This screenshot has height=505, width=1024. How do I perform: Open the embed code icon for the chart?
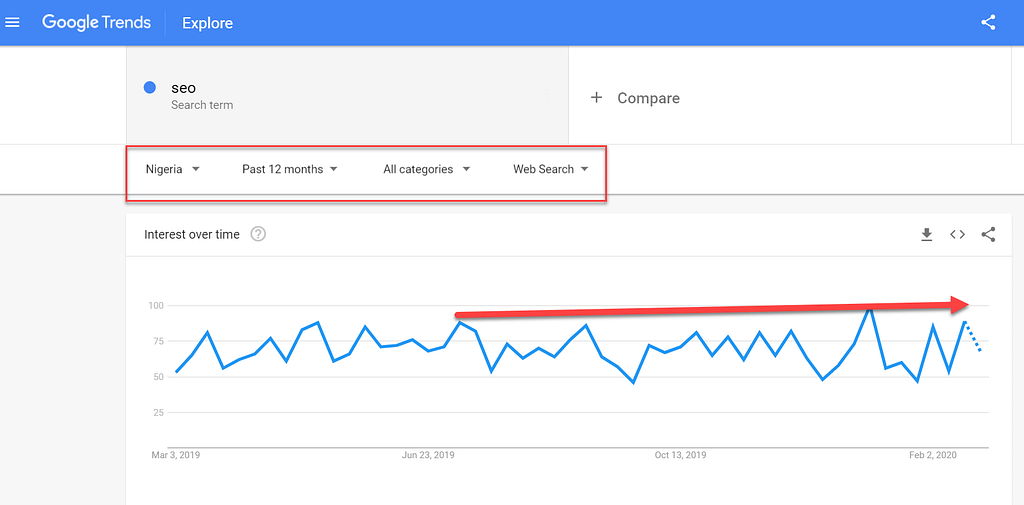pyautogui.click(x=957, y=235)
